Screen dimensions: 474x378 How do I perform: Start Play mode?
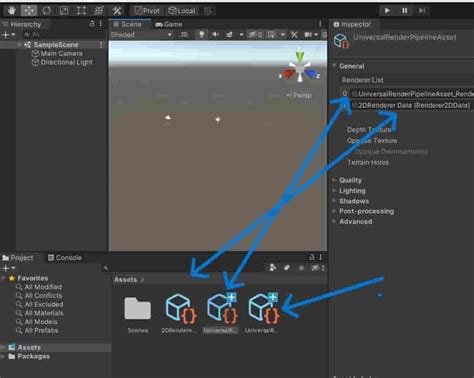[x=387, y=11]
